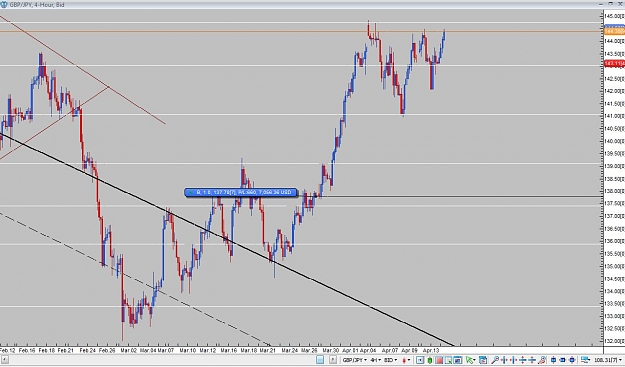Image resolution: width=625 pixels, height=367 pixels.
Task: Click the blue chart icon after the cursor tool
Action: tap(483, 360)
